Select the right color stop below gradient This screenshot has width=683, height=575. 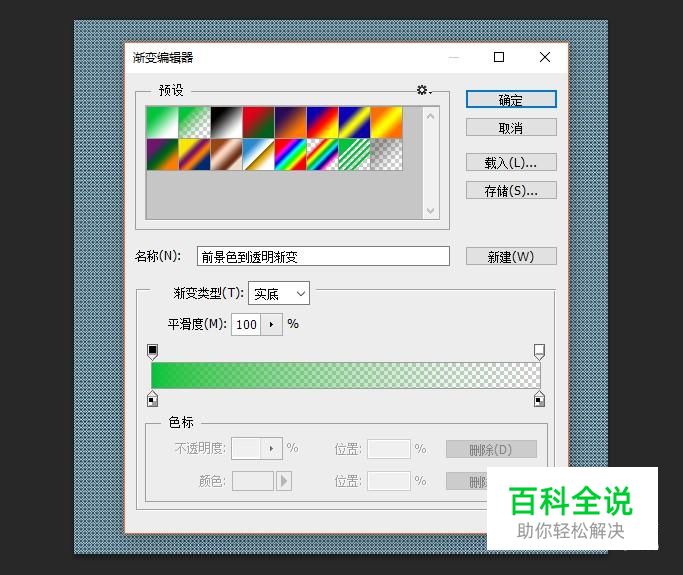point(539,398)
